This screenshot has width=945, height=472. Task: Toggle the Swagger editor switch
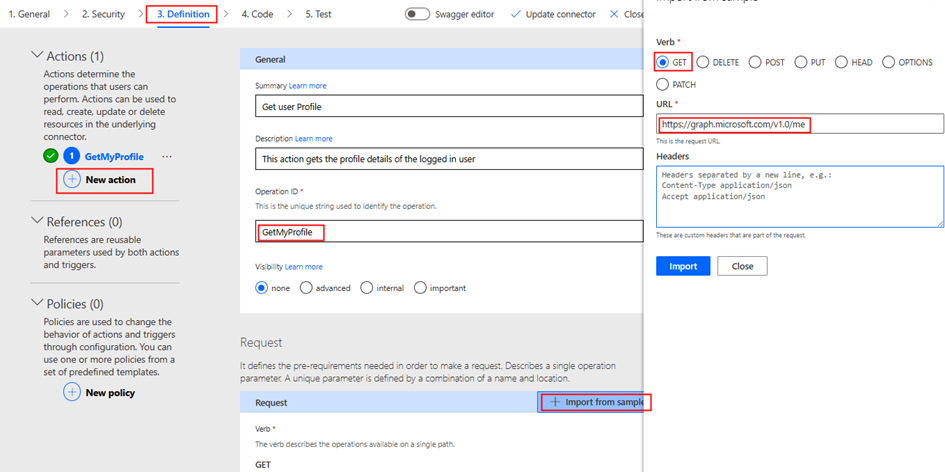(417, 14)
